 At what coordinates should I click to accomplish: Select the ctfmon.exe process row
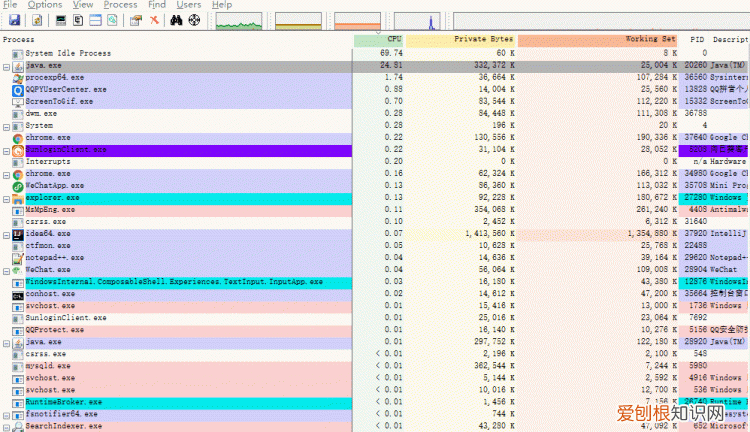click(375, 246)
